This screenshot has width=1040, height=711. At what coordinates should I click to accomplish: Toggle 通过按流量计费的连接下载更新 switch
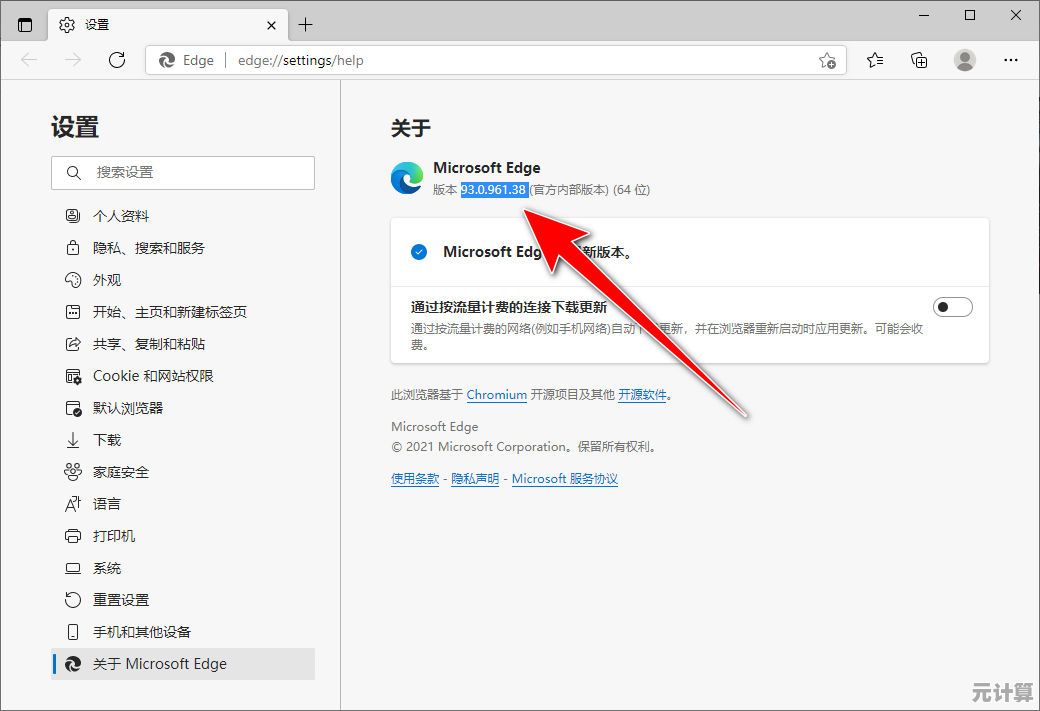[952, 307]
